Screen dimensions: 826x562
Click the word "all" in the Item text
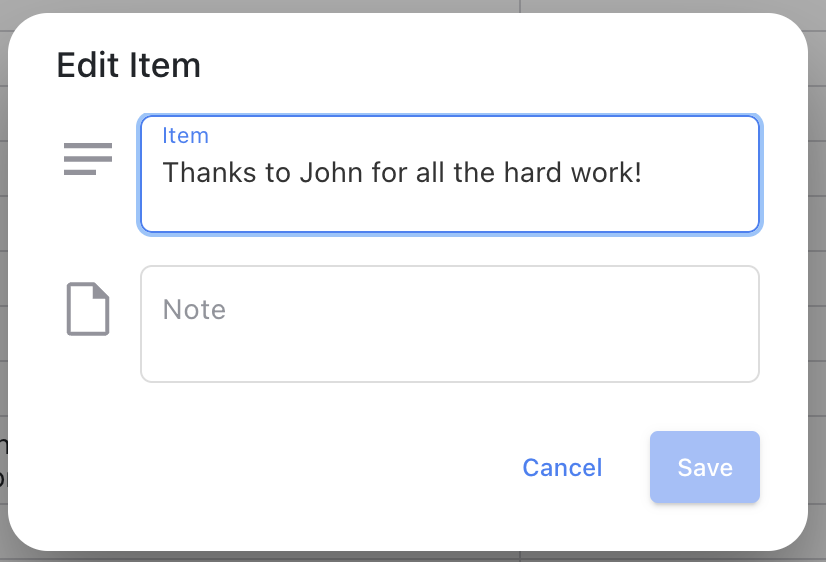pos(430,172)
